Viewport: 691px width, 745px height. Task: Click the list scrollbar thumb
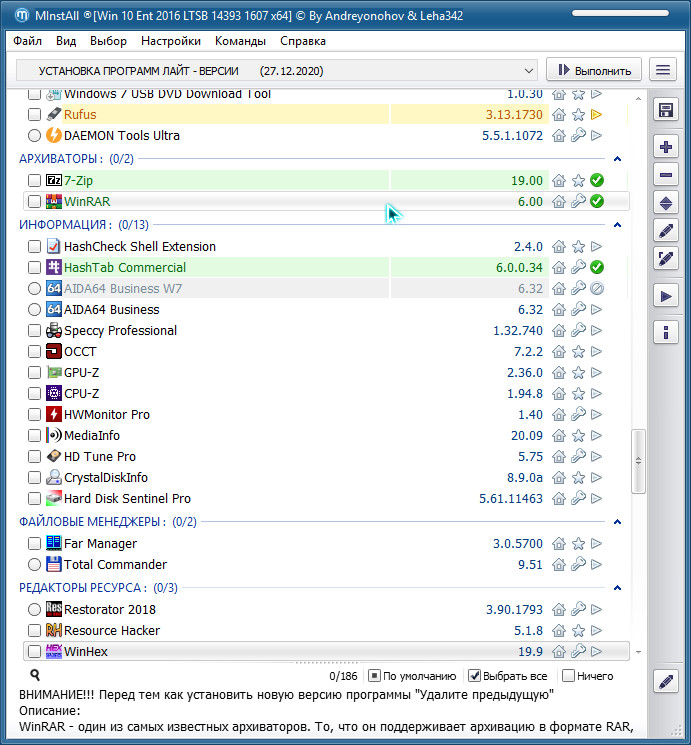[x=638, y=461]
